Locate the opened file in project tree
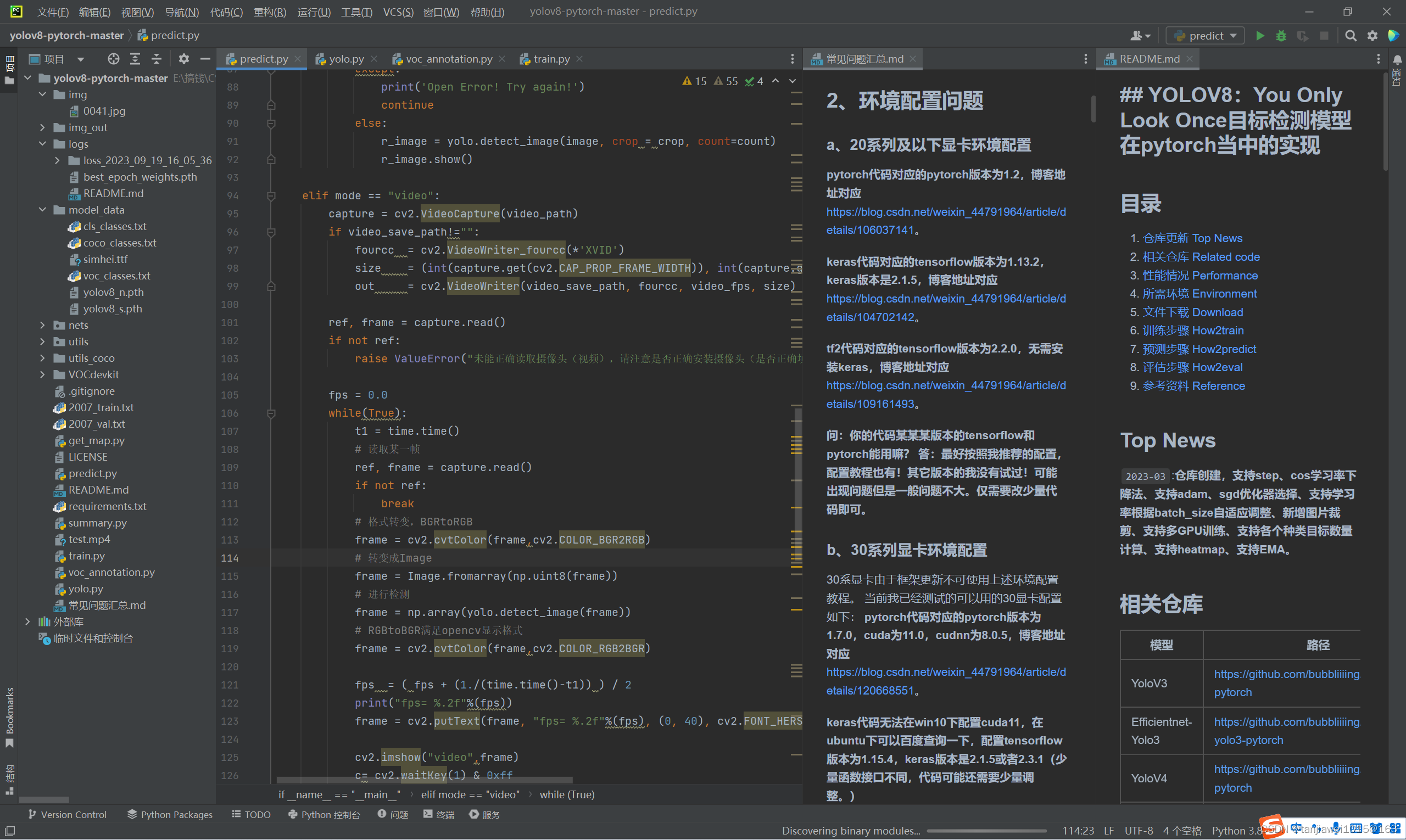Image resolution: width=1406 pixels, height=840 pixels. [114, 59]
